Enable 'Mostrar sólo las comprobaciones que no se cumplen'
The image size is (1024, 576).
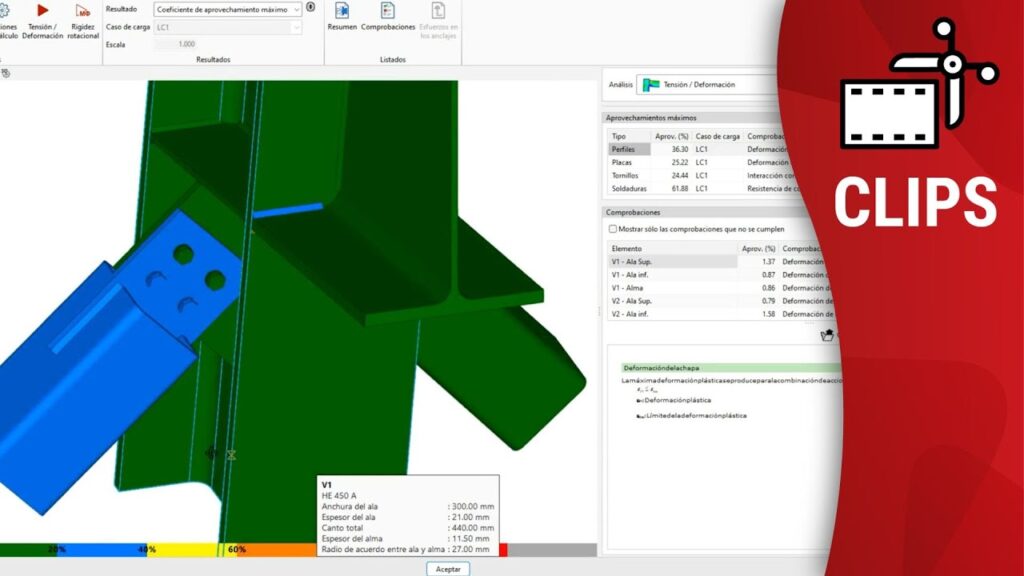click(613, 229)
